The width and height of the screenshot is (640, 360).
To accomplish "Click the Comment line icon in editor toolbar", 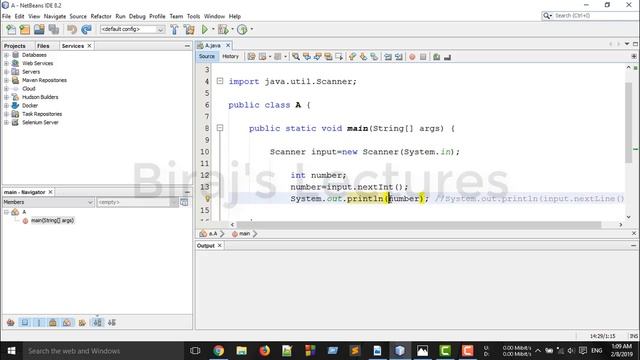I will [x=436, y=57].
